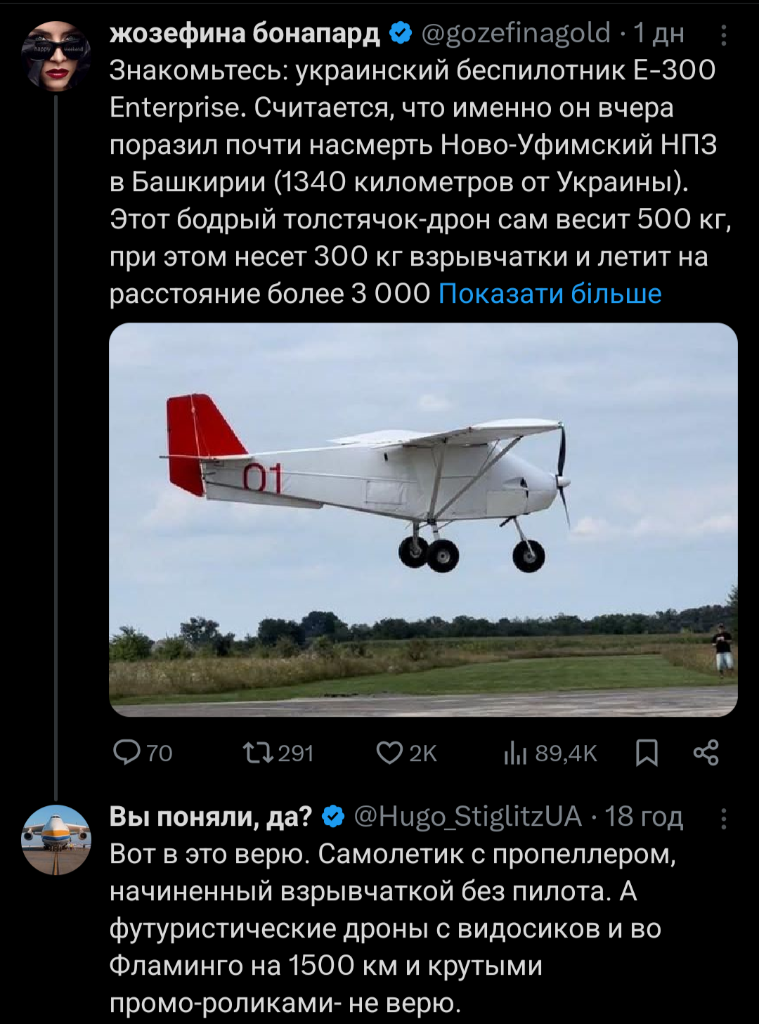This screenshot has width=759, height=1024.
Task: Expand post with Показати більше
Action: (x=550, y=294)
